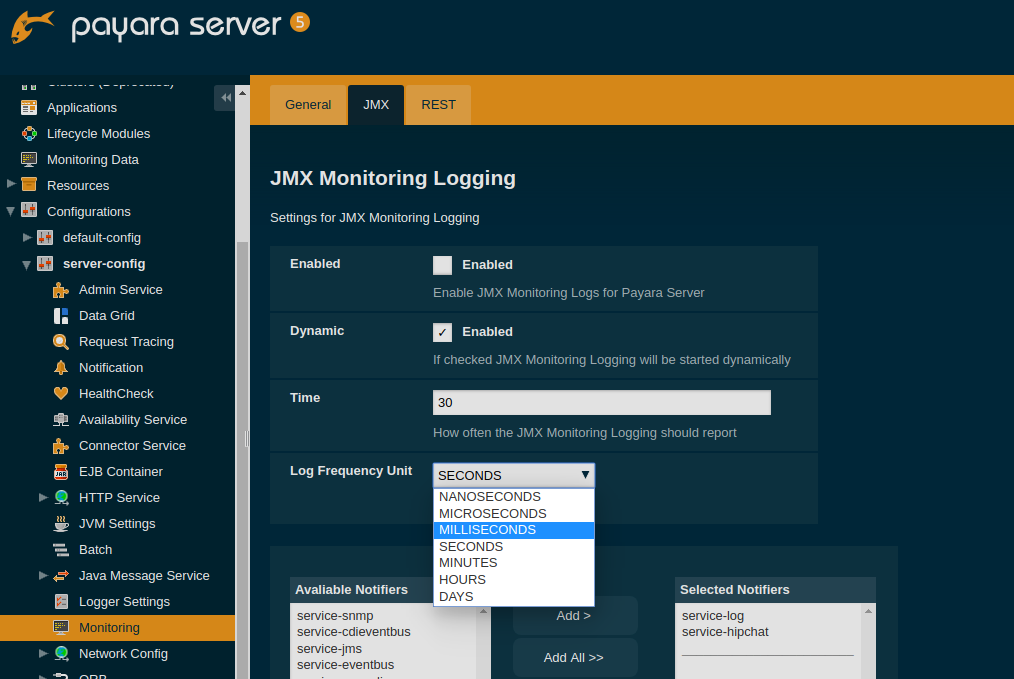The height and width of the screenshot is (679, 1014).
Task: Expand the HTTP Service node
Action: click(x=43, y=497)
